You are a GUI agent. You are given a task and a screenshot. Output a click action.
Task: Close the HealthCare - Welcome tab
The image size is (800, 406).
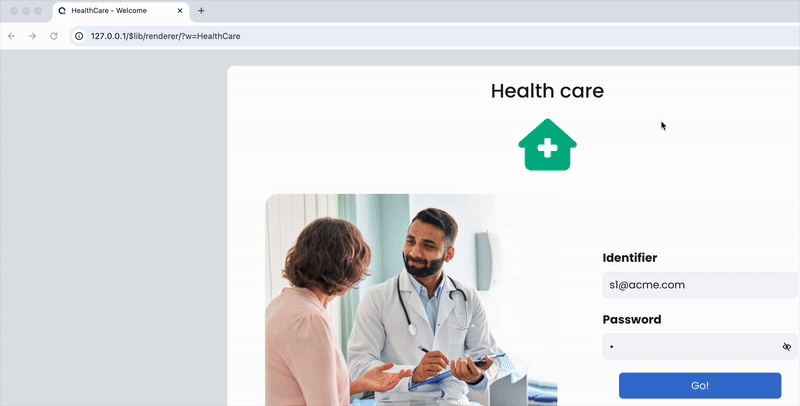(180, 11)
